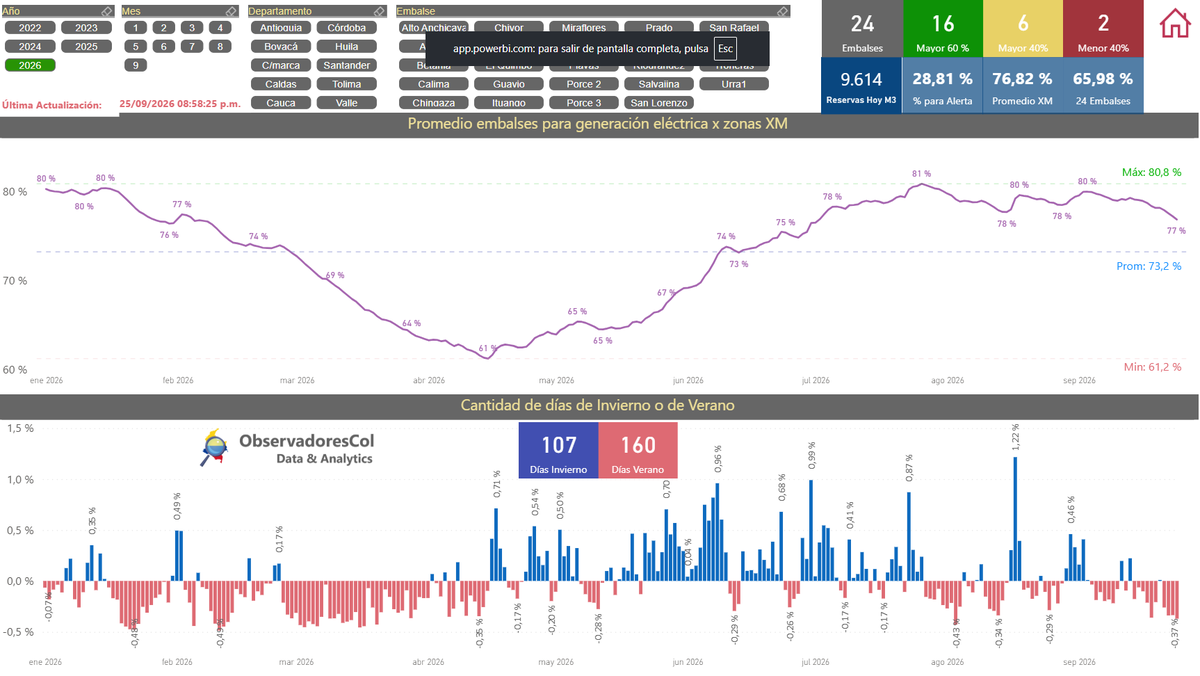1200x676 pixels.
Task: Select year 2024 in Año slicer
Action: pos(30,46)
